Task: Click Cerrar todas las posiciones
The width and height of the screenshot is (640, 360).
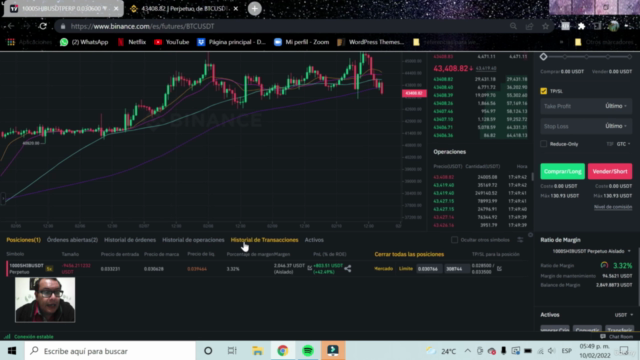Action: pyautogui.click(x=409, y=254)
